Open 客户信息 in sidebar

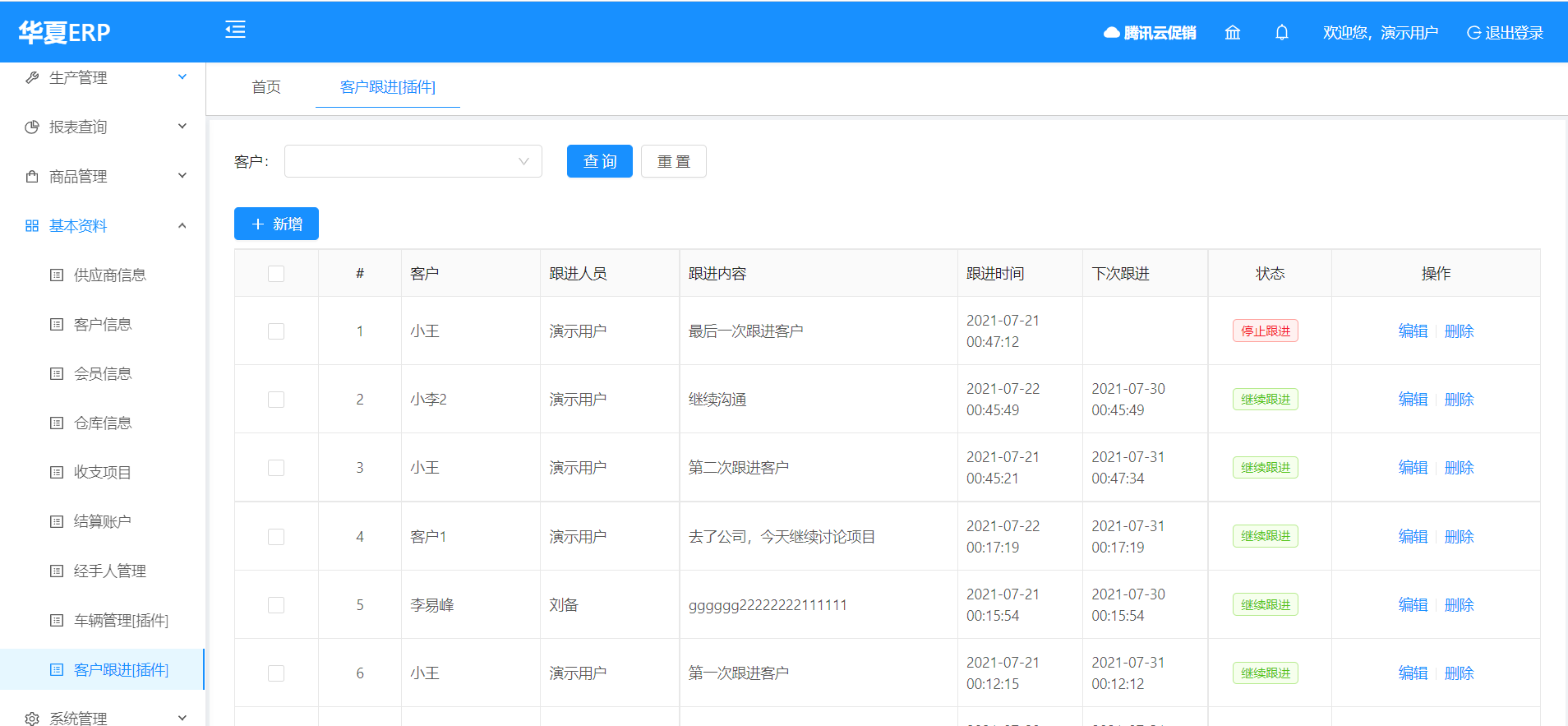pos(103,324)
